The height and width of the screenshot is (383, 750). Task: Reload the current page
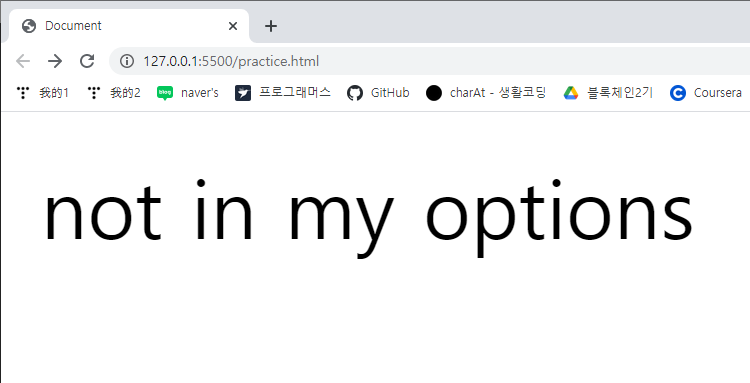87,61
